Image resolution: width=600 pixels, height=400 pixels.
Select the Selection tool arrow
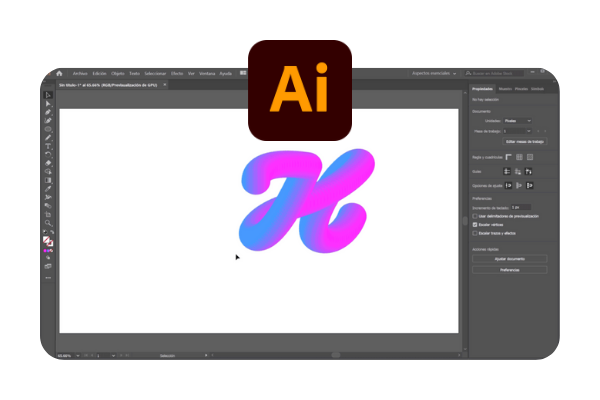48,95
